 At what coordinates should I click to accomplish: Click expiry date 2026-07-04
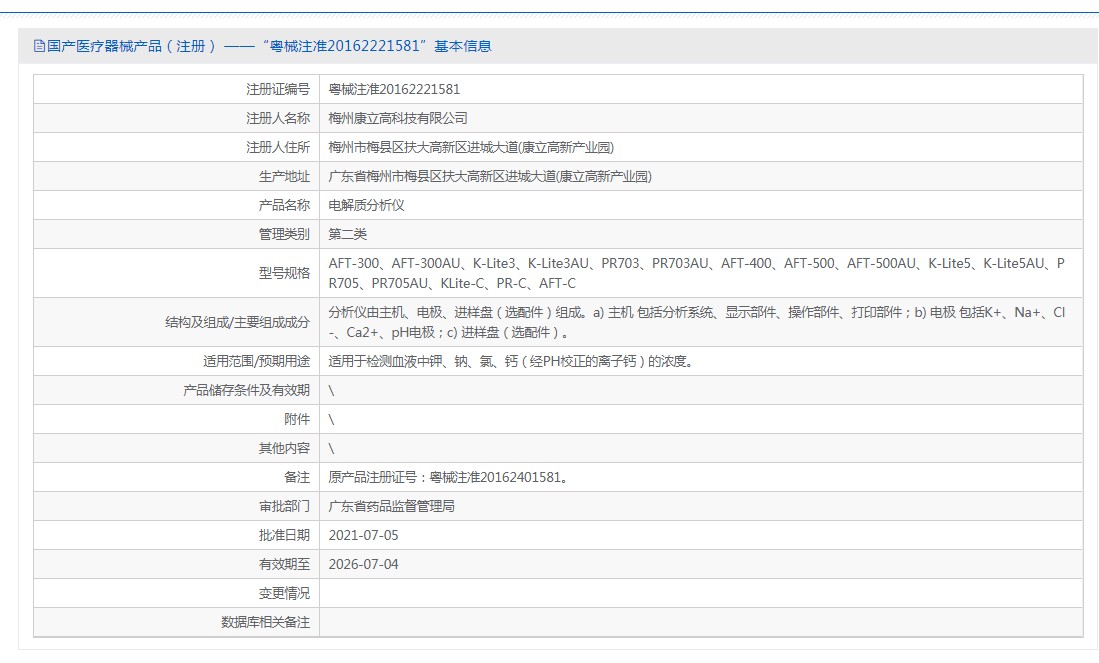click(x=363, y=564)
